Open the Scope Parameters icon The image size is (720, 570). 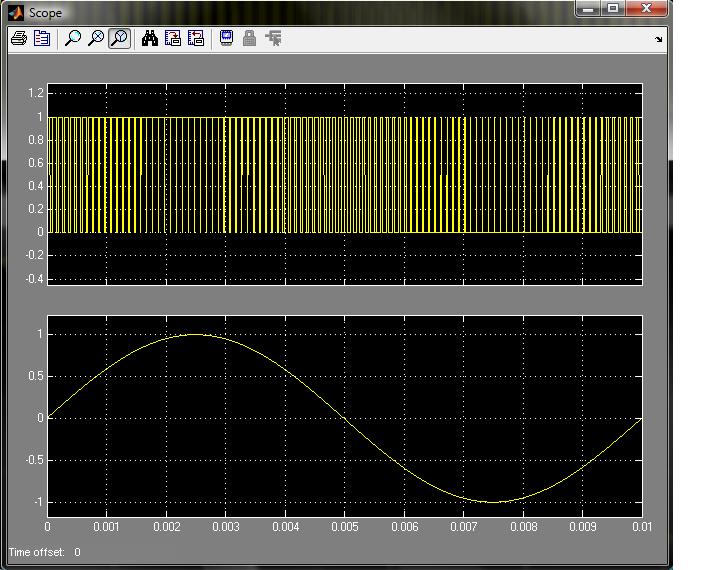(x=42, y=38)
